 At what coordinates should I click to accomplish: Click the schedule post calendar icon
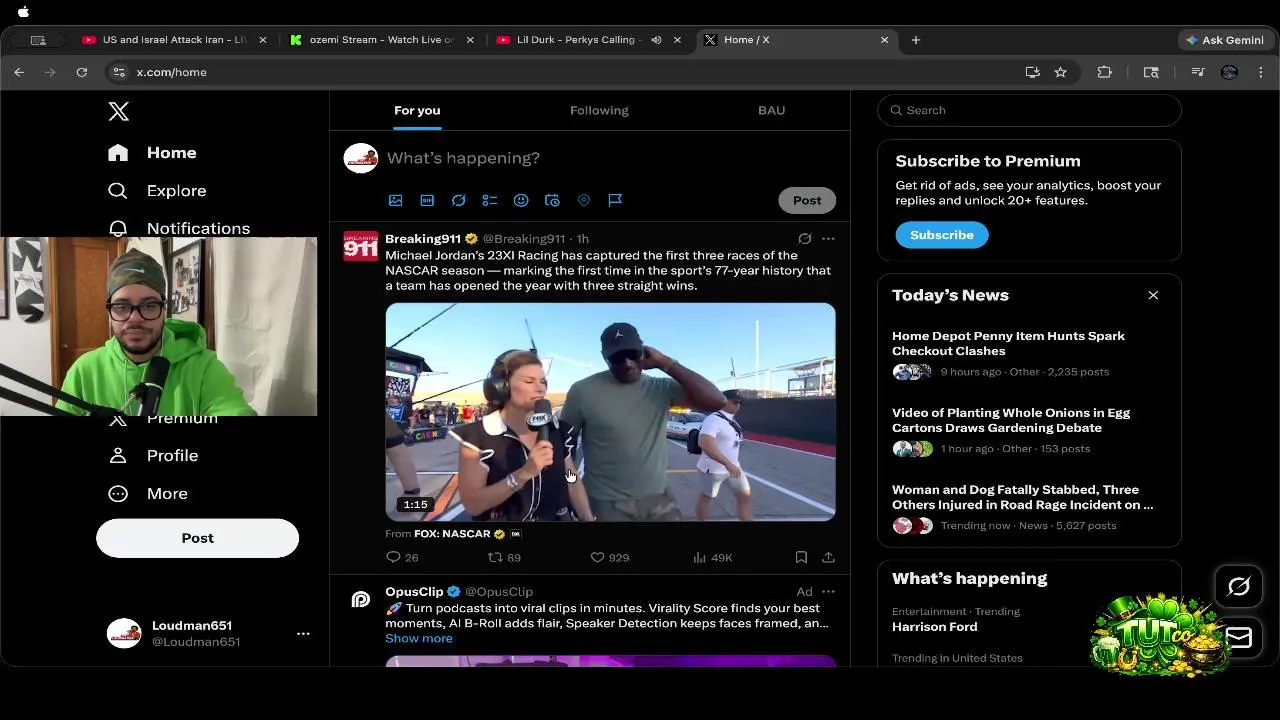tap(552, 200)
